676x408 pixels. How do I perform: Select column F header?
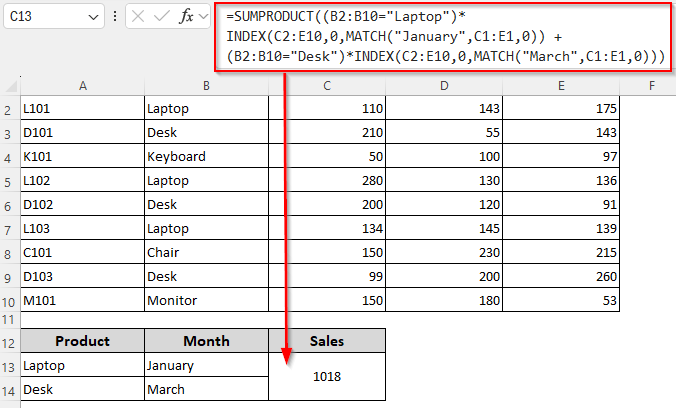651,86
